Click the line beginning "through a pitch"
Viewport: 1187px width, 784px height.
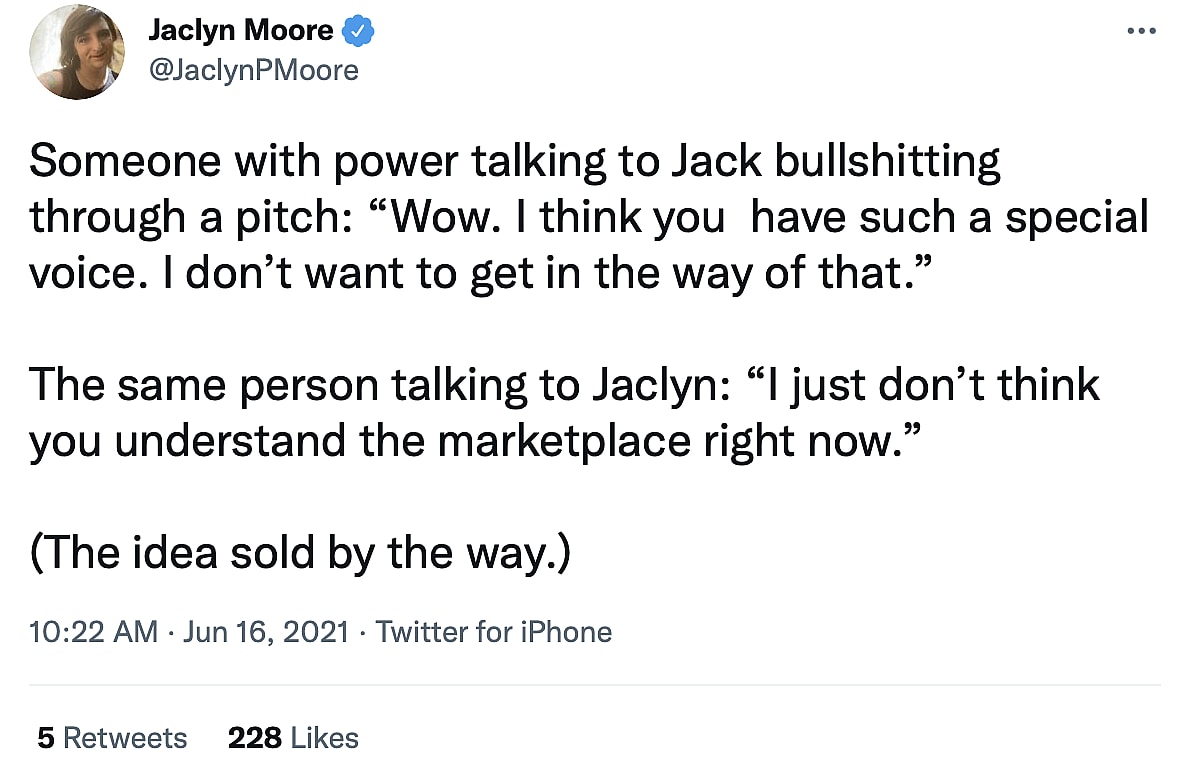point(589,219)
